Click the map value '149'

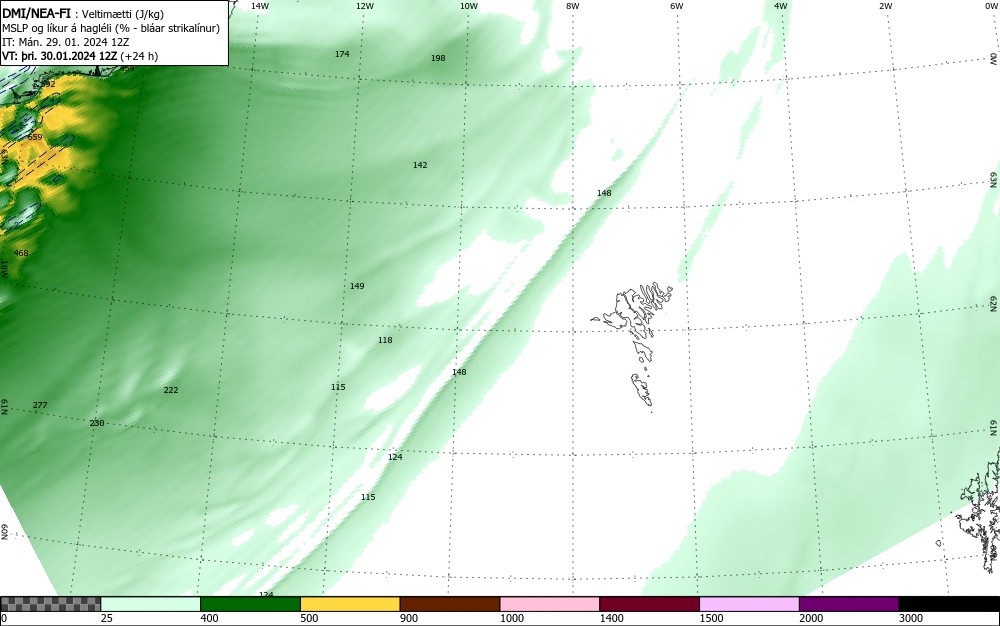357,286
